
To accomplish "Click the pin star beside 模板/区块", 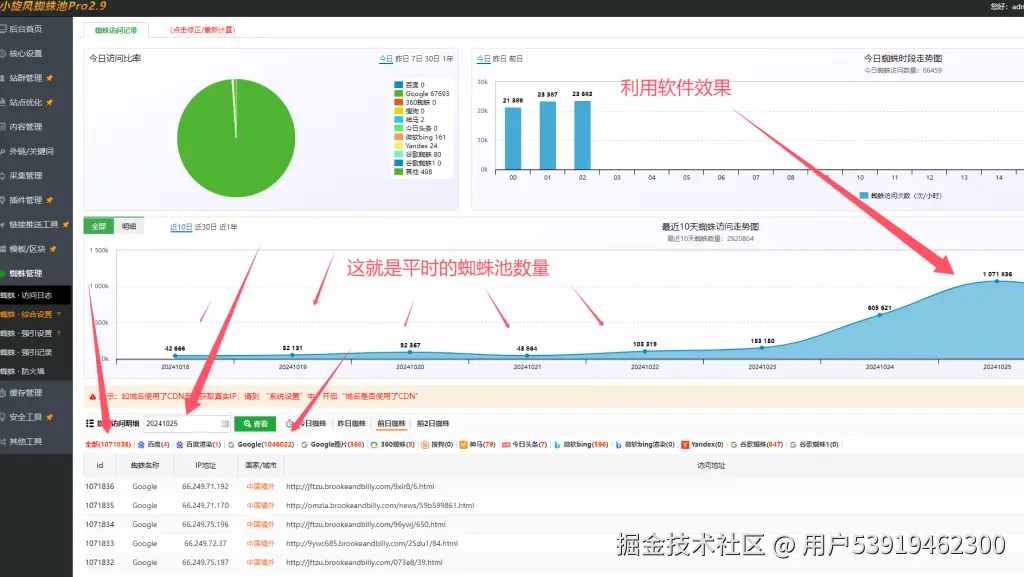I will tap(53, 249).
